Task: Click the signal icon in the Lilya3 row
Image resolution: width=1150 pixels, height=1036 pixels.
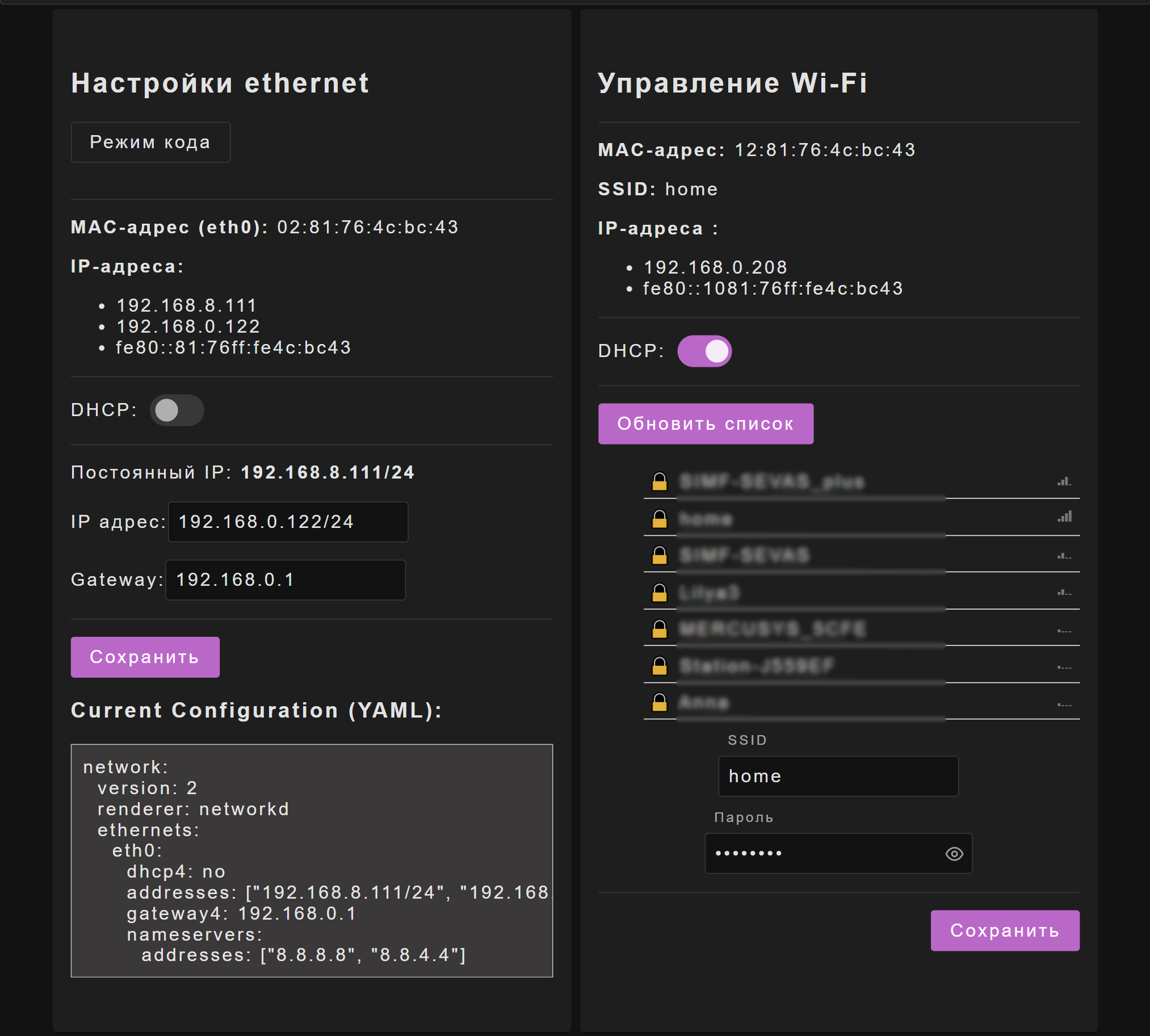Action: tap(1064, 593)
